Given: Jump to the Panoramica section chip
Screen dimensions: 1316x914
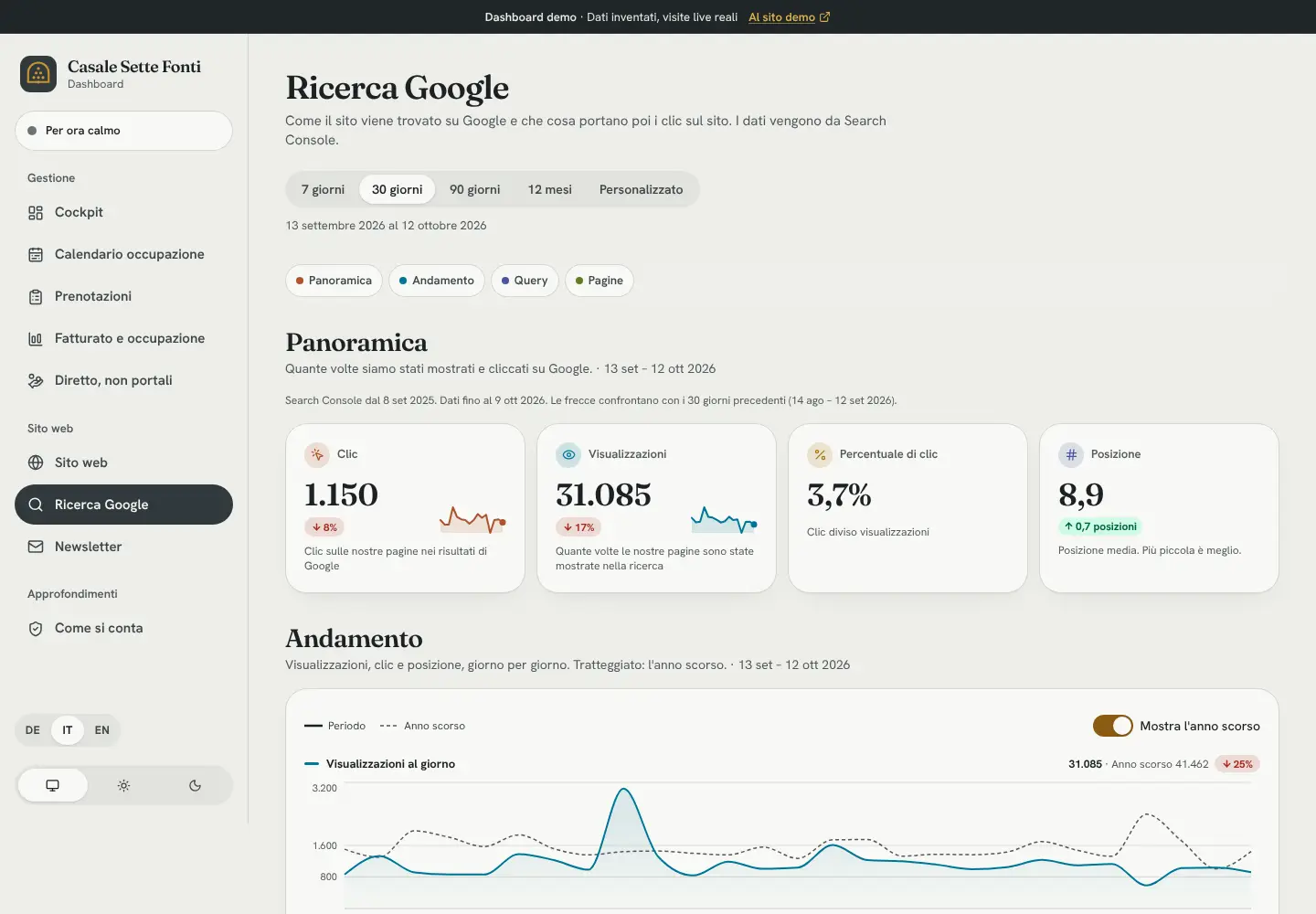Looking at the screenshot, I should 334,281.
